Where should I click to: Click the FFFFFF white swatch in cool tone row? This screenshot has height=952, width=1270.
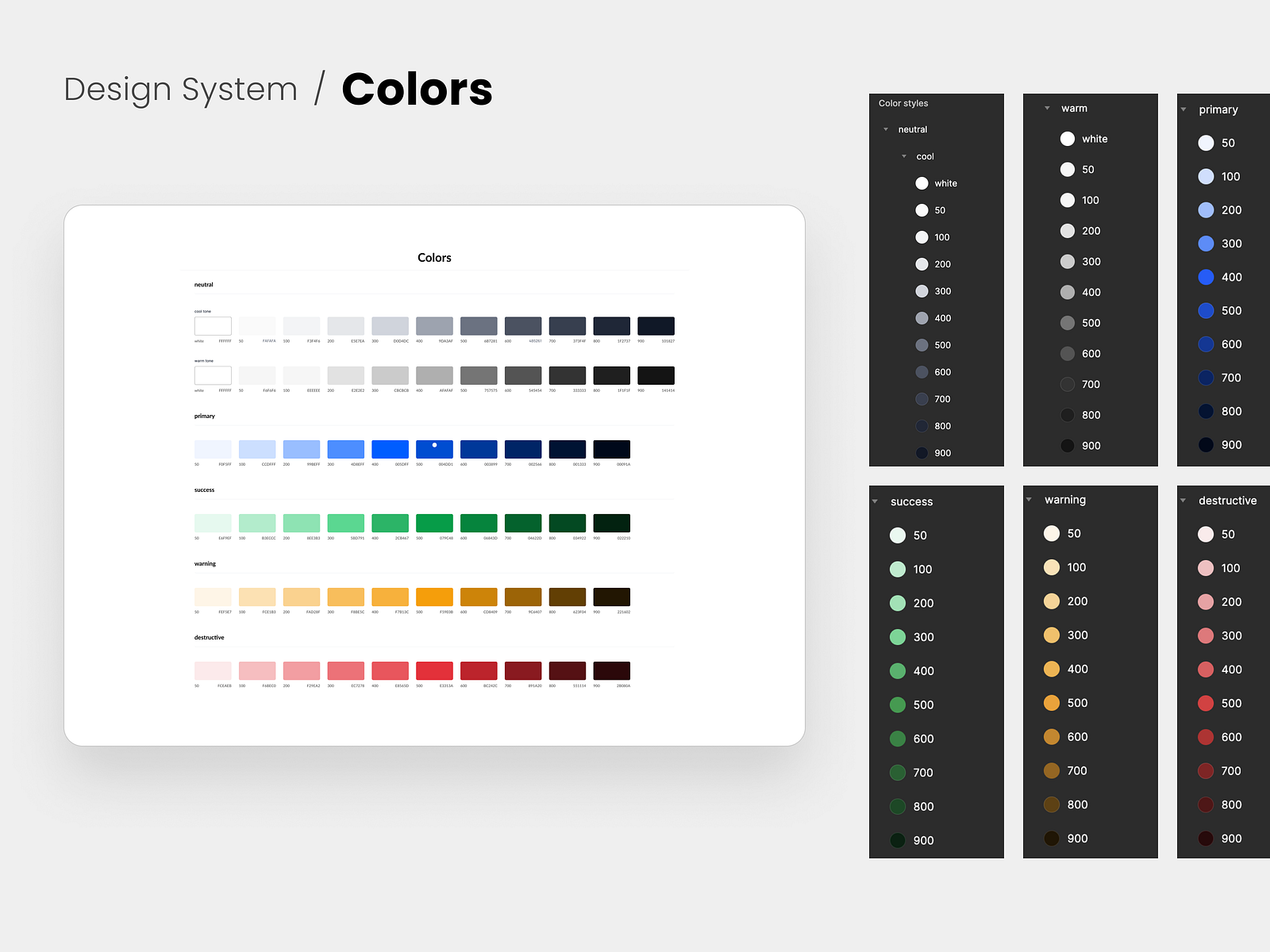point(212,325)
